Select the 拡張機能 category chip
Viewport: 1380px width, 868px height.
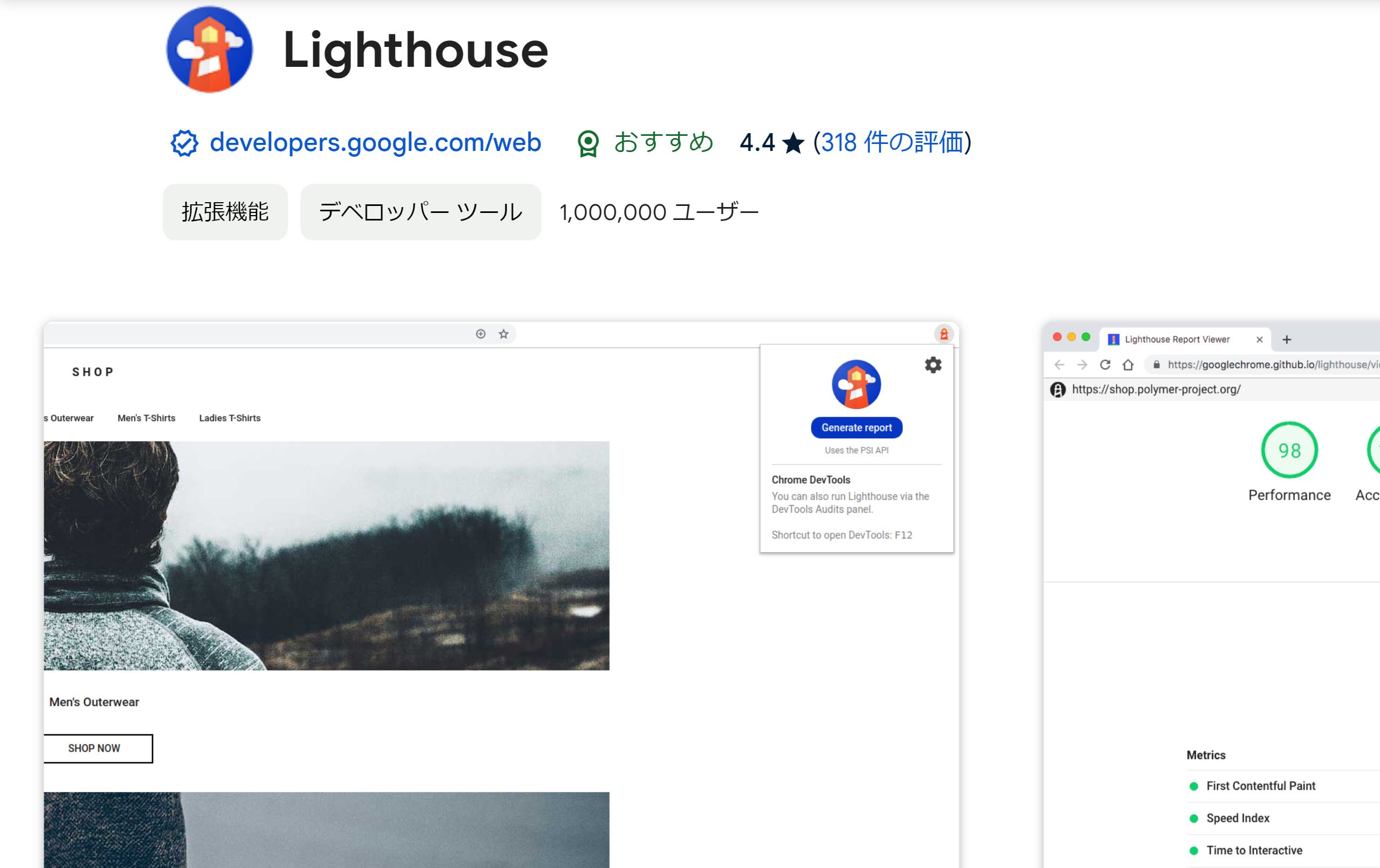pyautogui.click(x=225, y=212)
